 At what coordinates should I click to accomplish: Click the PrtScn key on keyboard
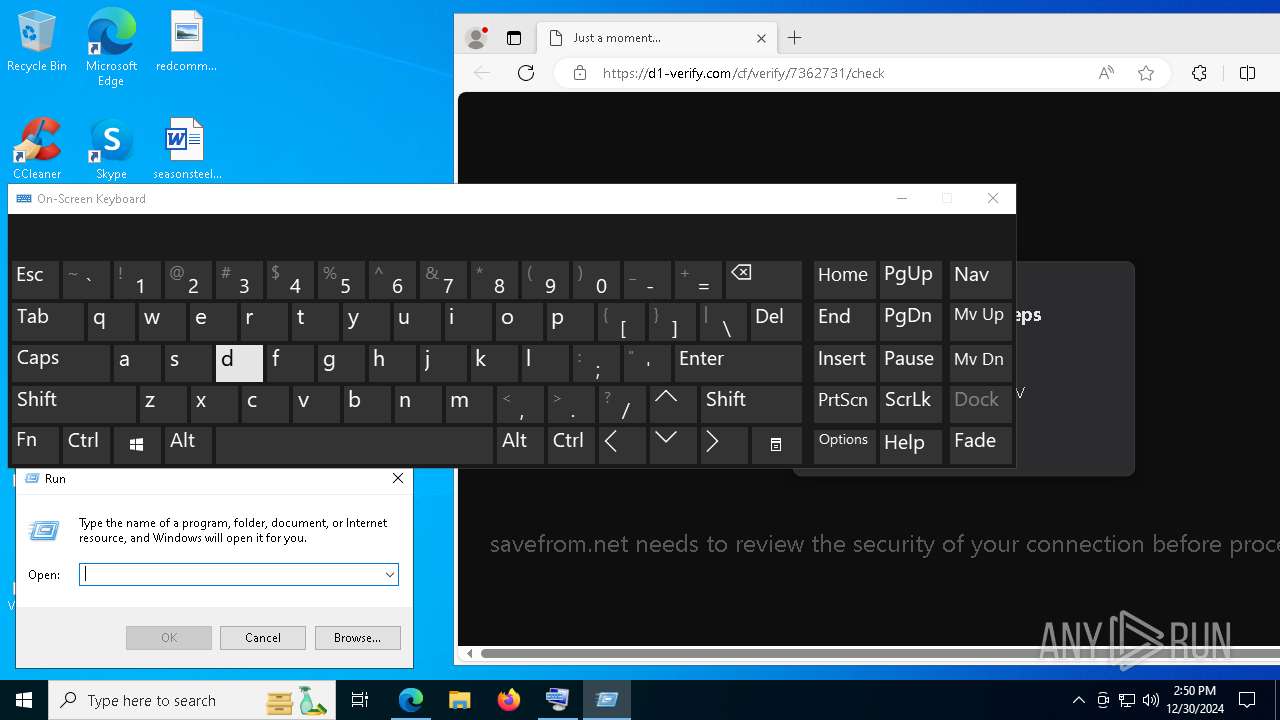click(x=844, y=403)
